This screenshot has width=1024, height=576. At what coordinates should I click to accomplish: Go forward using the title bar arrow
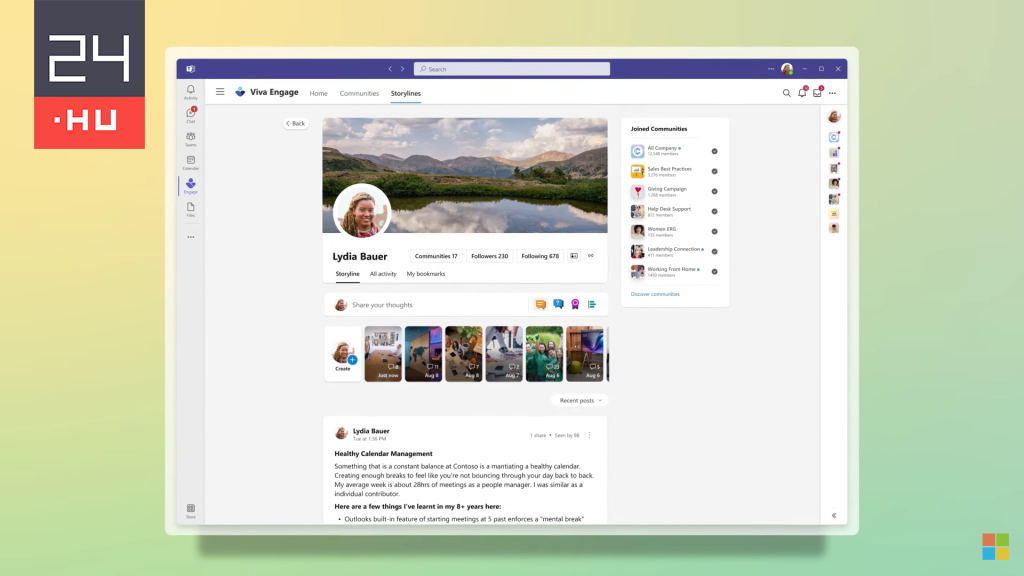[402, 69]
